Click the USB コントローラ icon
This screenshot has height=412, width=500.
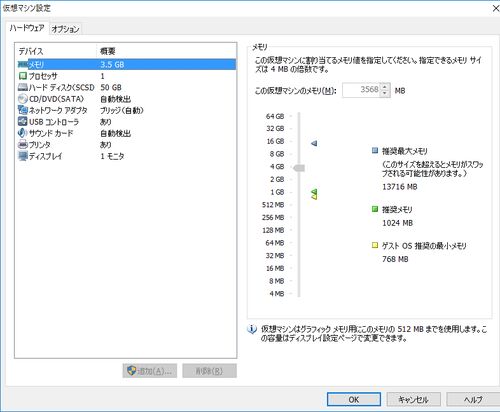(23, 121)
